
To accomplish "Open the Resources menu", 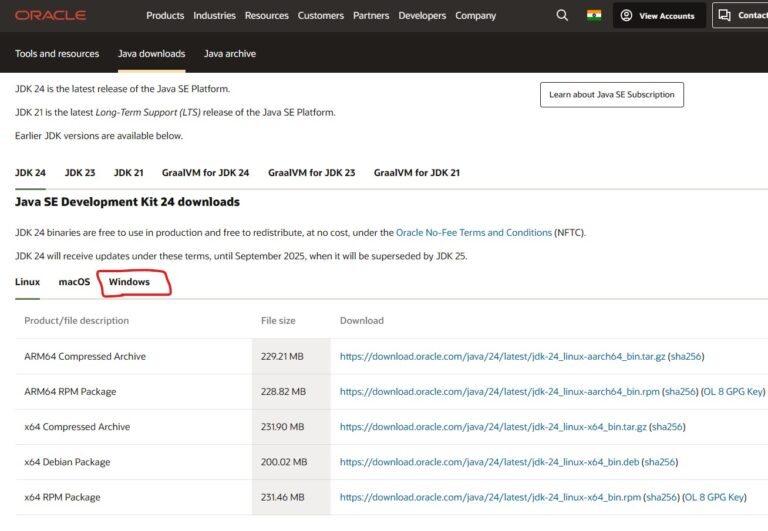I will (x=266, y=16).
